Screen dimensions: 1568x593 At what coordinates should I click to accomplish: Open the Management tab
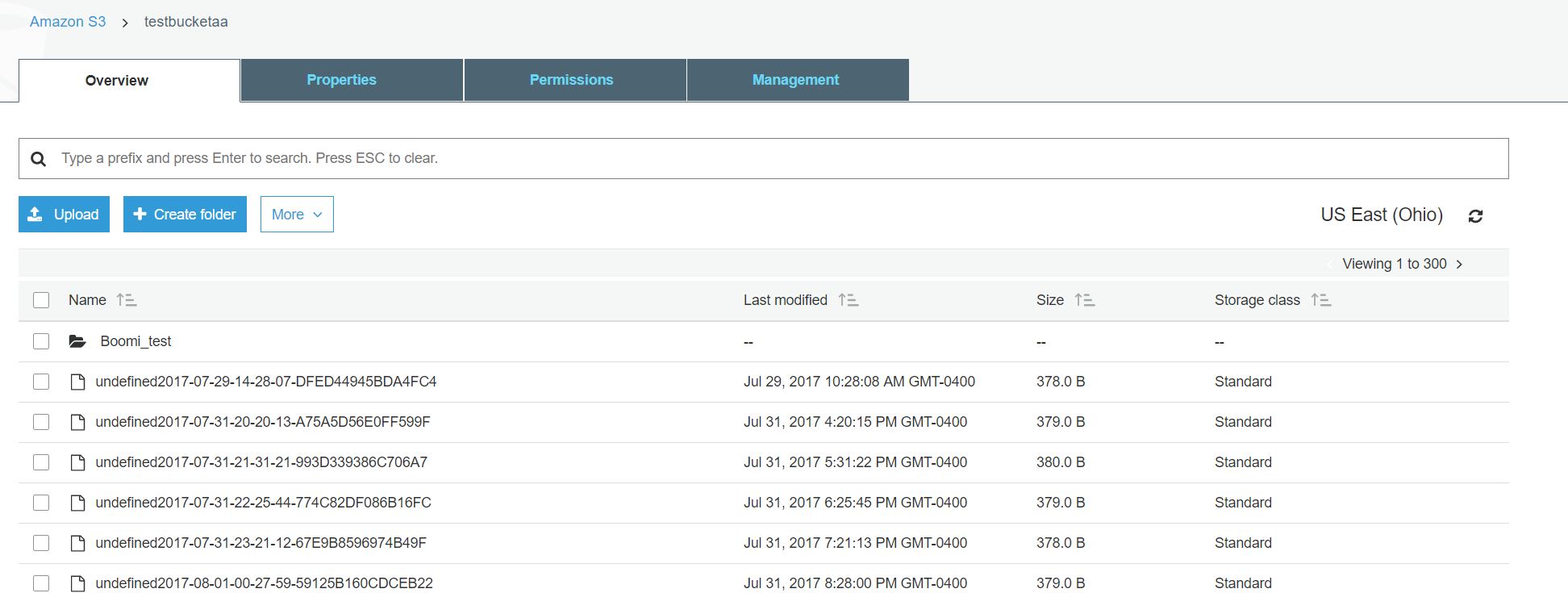[x=797, y=80]
